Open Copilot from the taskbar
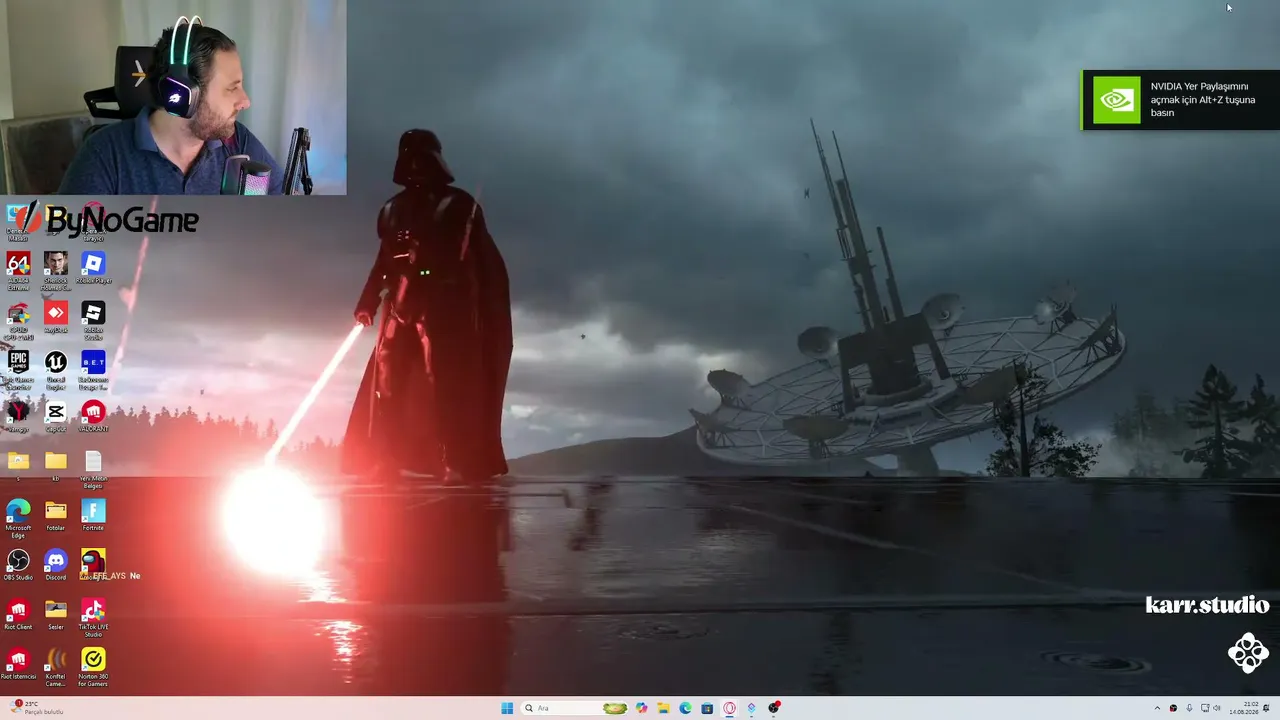 (641, 708)
